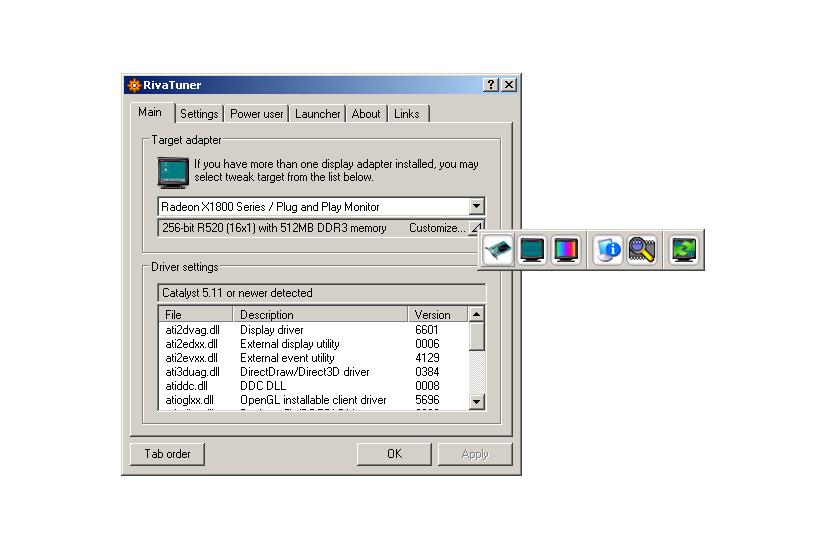Click the Customize triangle arrow button
Screen dimensions: 840x552
click(476, 228)
